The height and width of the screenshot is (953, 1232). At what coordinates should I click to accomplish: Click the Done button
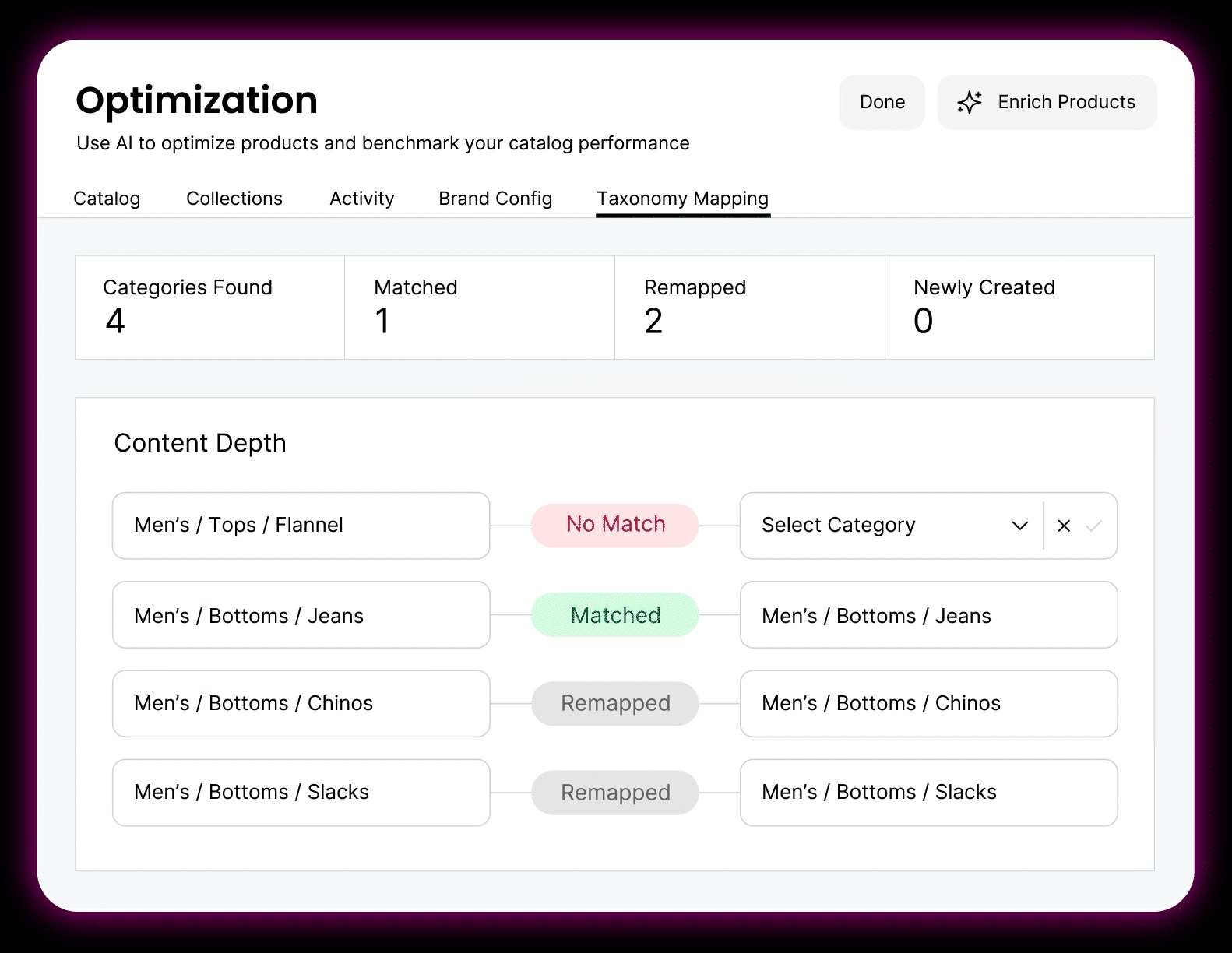pos(882,102)
